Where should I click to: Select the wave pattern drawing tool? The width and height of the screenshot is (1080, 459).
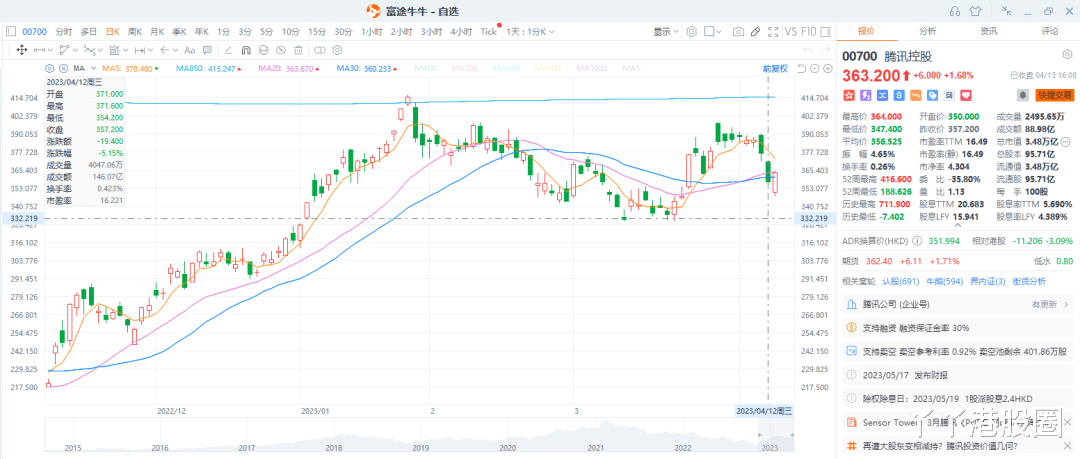tap(89, 50)
